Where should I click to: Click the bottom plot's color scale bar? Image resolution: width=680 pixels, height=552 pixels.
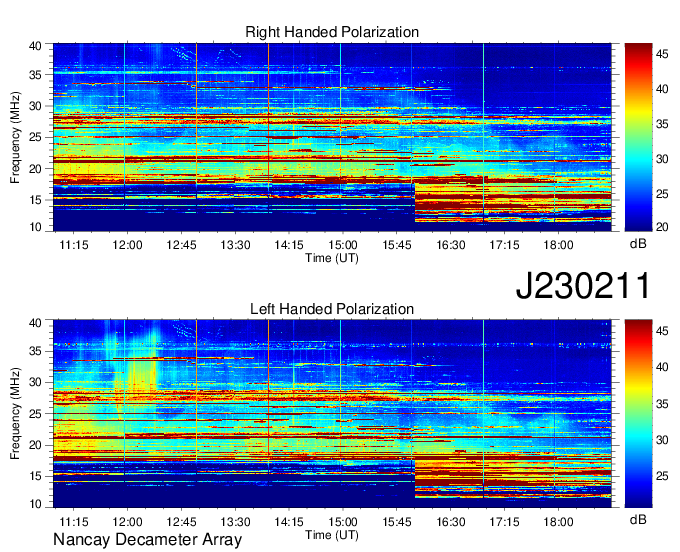(x=638, y=414)
